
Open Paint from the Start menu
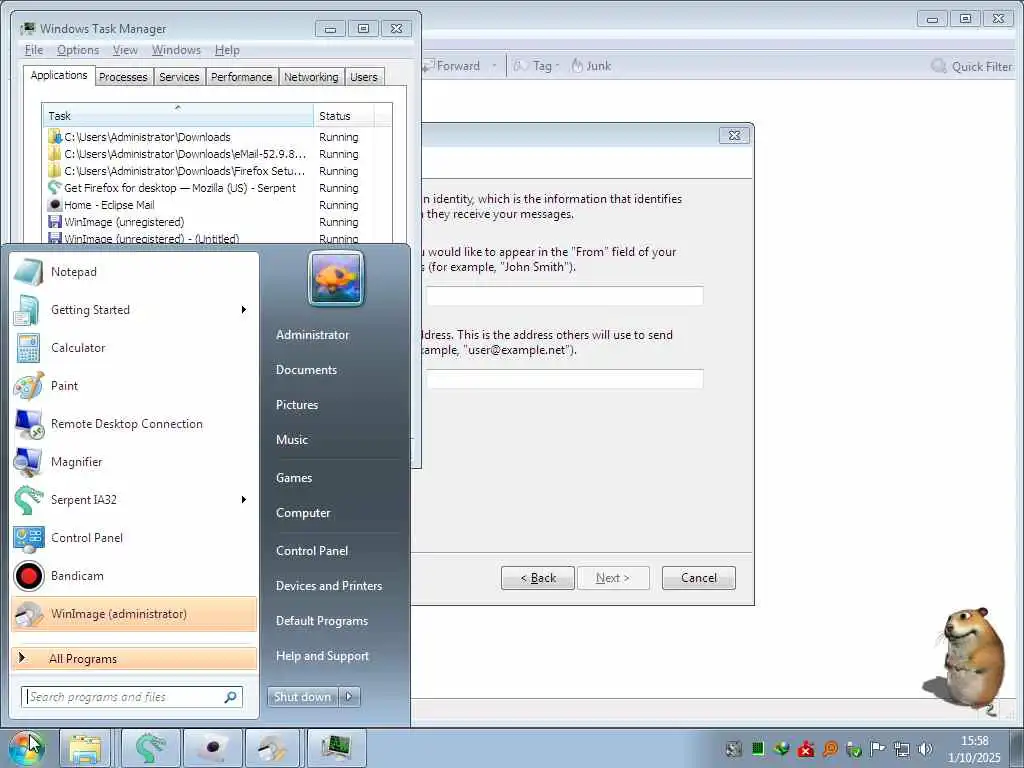(134, 385)
